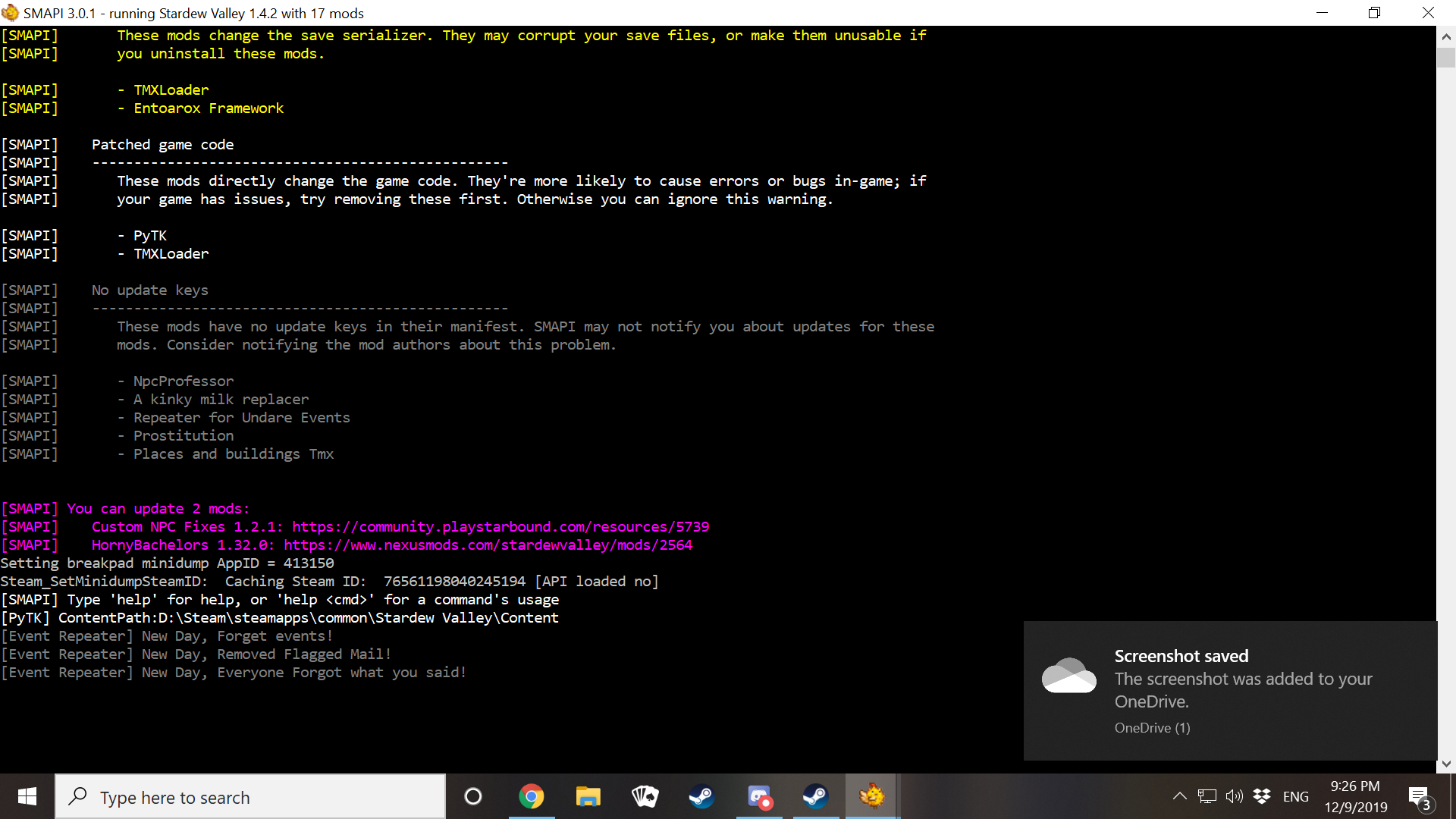This screenshot has height=819, width=1456.
Task: Click 'Patched game code' heading text
Action: point(162,144)
